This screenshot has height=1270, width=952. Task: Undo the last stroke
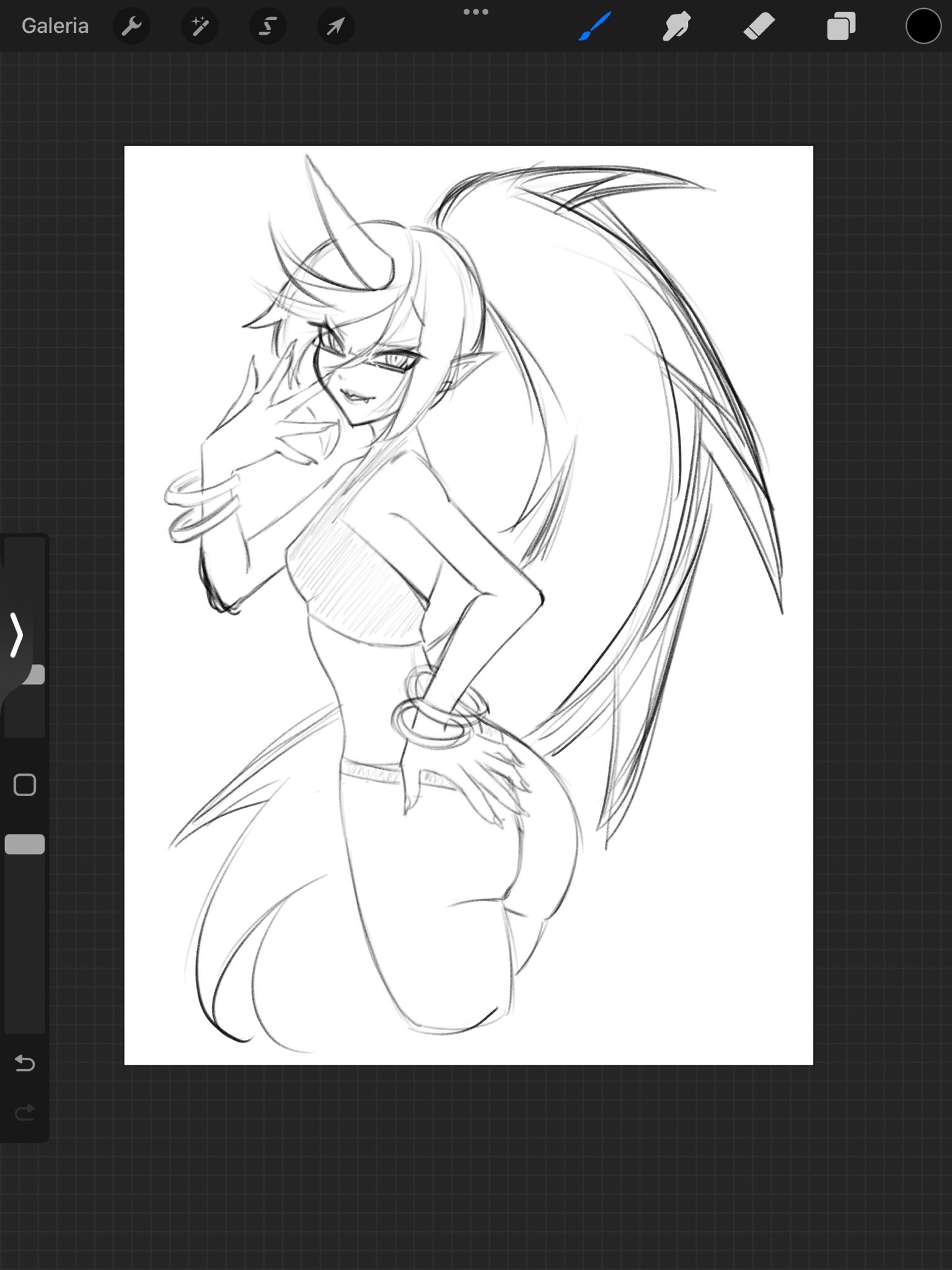(x=25, y=1064)
